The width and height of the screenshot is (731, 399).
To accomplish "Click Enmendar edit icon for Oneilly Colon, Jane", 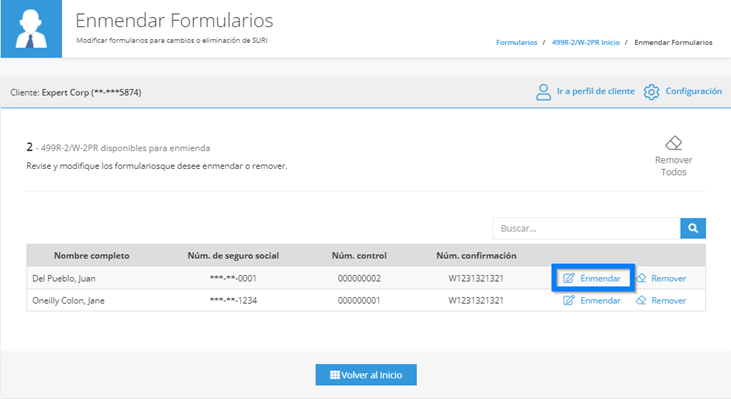I will click(x=569, y=300).
